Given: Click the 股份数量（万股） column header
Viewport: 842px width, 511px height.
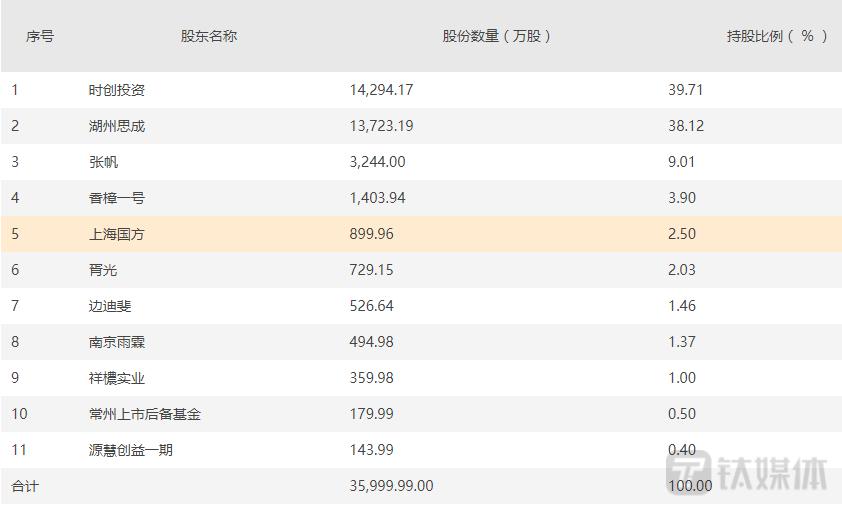Looking at the screenshot, I should [497, 36].
